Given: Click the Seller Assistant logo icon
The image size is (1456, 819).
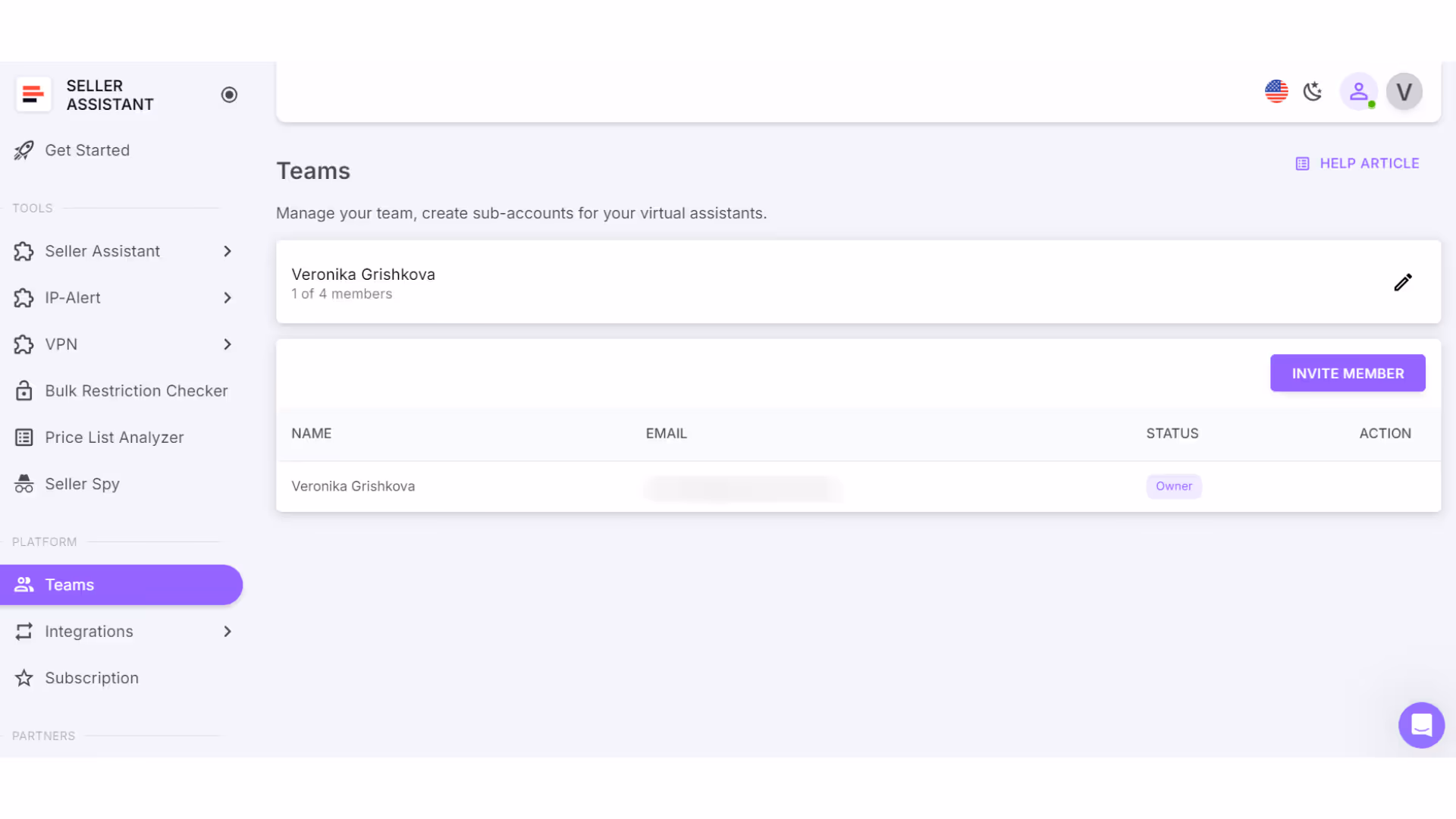Looking at the screenshot, I should (x=33, y=95).
